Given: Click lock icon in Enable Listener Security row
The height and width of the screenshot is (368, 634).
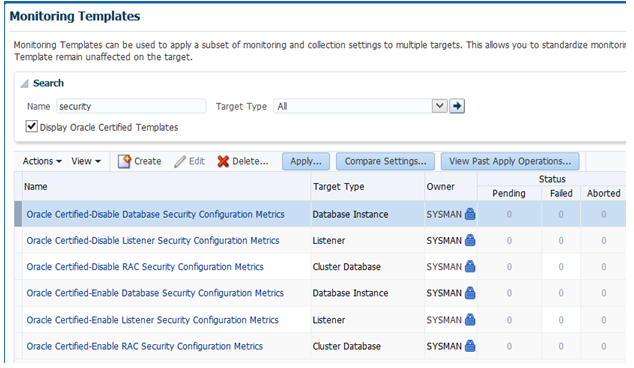Looking at the screenshot, I should pos(470,319).
